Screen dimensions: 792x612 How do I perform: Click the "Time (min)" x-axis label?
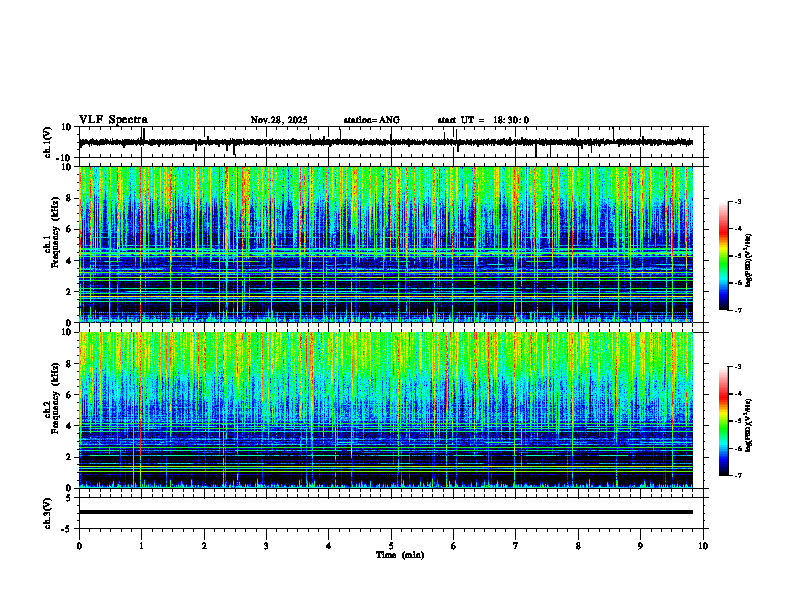pyautogui.click(x=400, y=555)
